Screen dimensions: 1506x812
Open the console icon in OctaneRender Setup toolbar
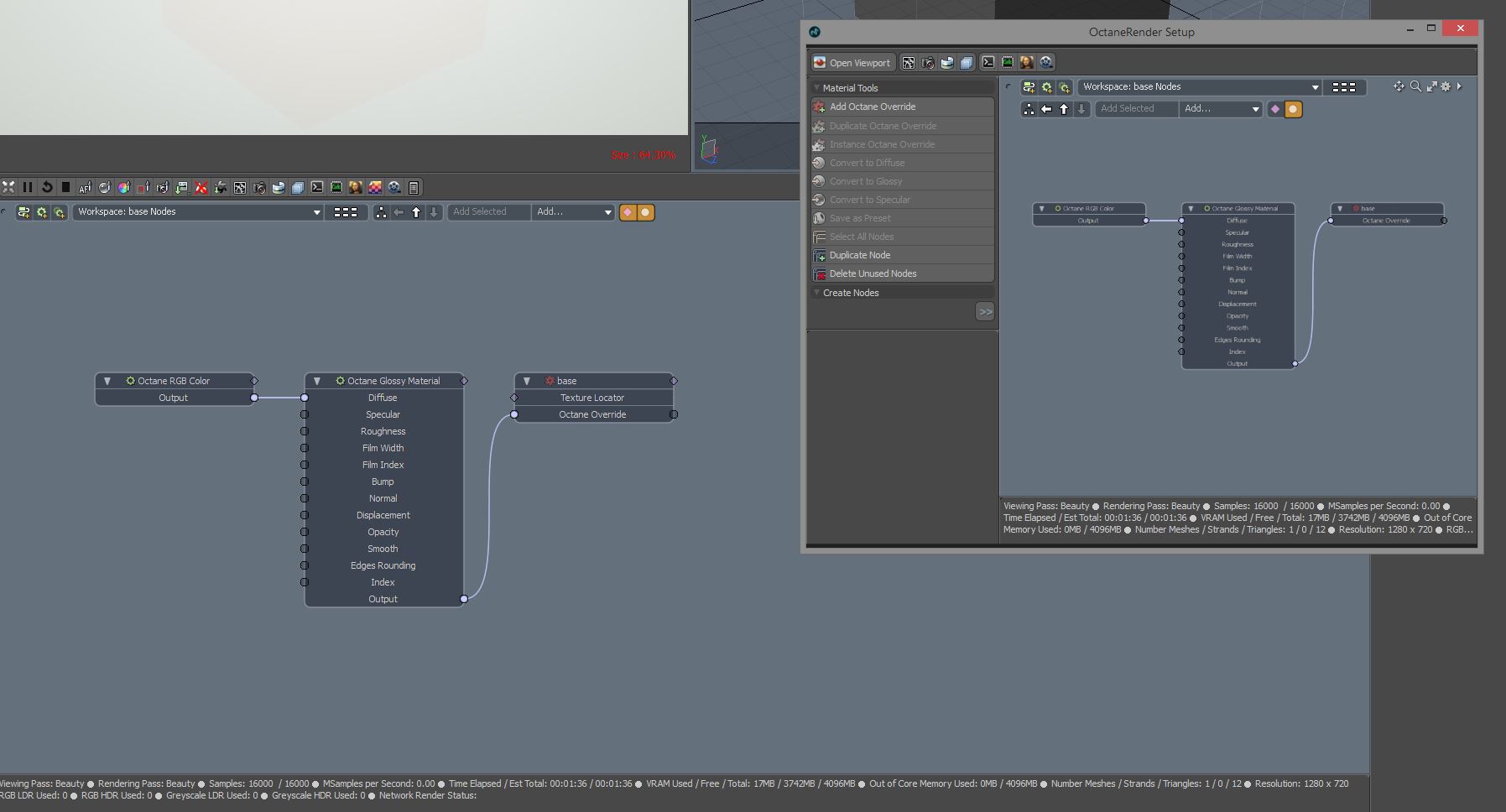click(x=988, y=62)
